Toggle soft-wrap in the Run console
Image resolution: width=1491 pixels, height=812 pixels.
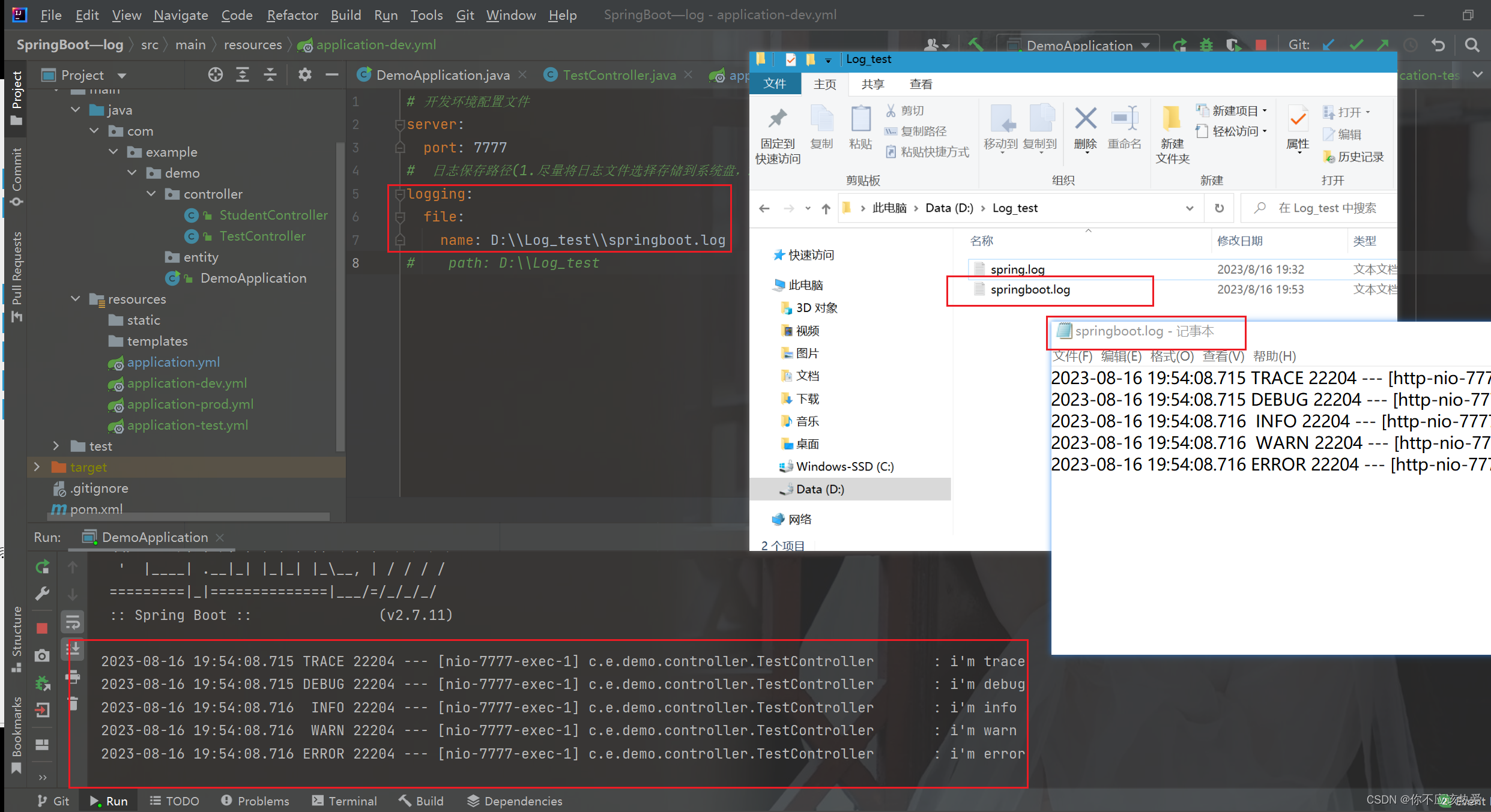click(73, 622)
